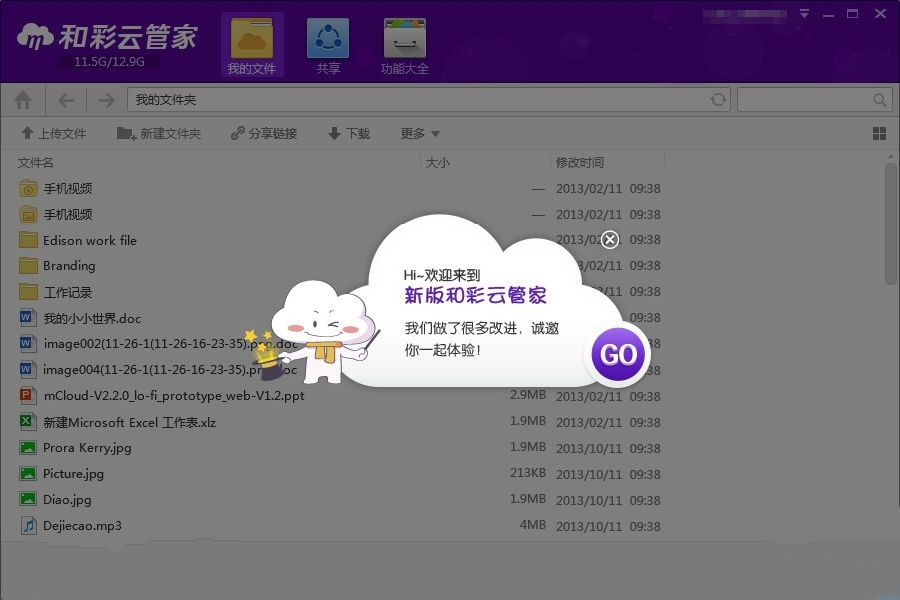Select the 共享 sharing icon
The image size is (900, 600).
point(329,43)
